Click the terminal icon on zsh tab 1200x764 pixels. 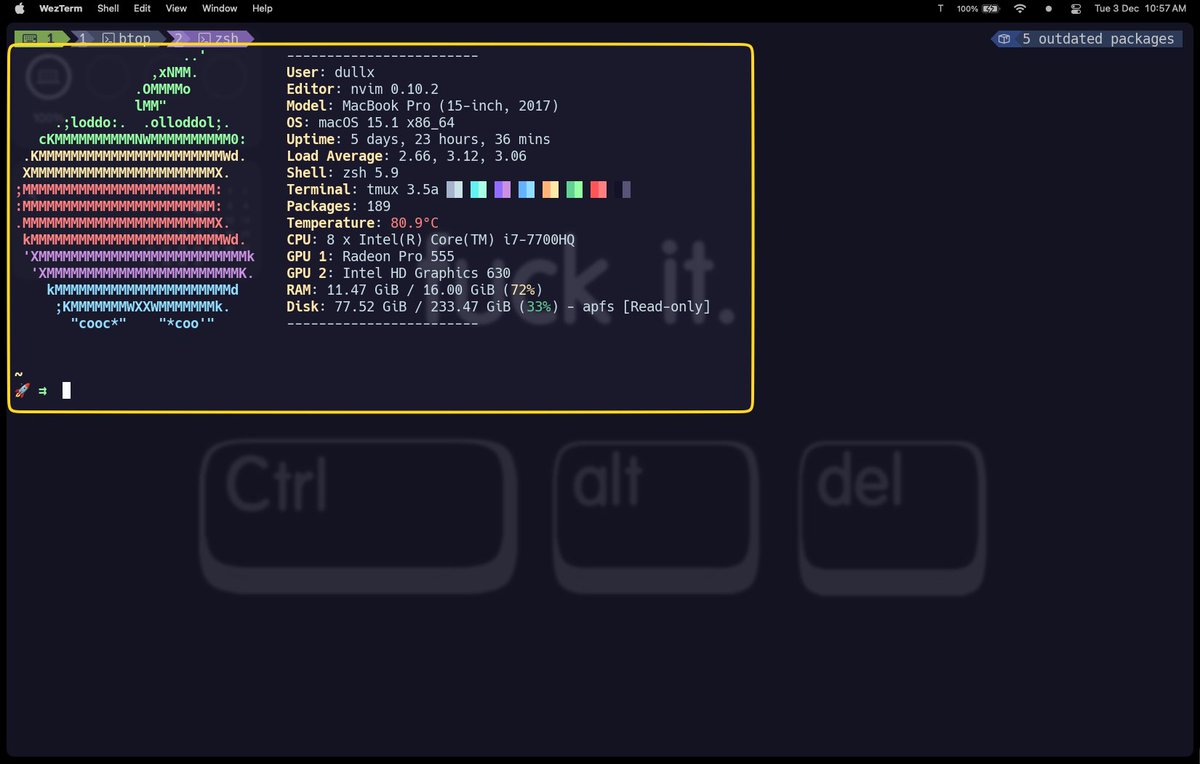pos(203,39)
